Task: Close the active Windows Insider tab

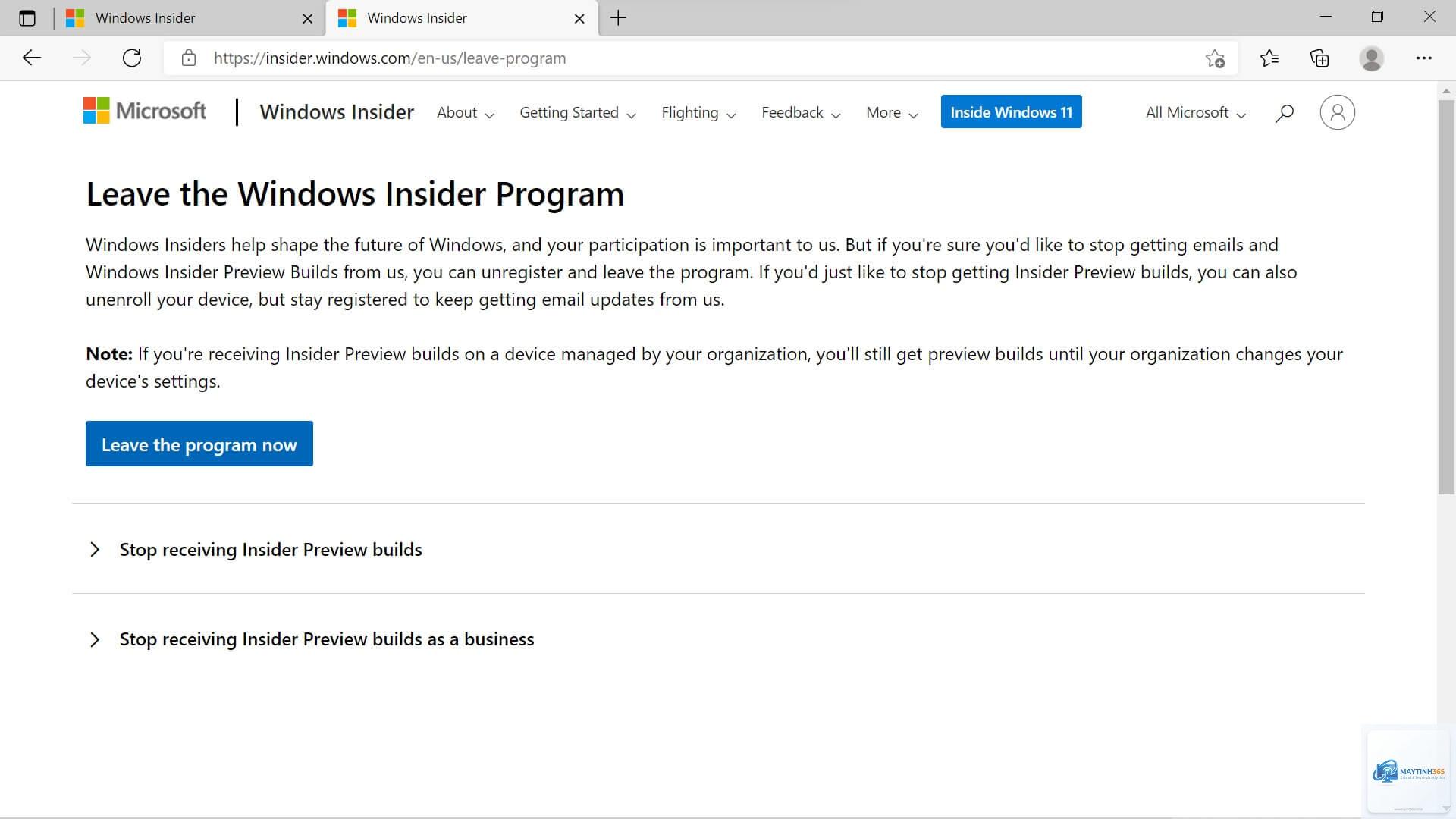Action: 579,19
